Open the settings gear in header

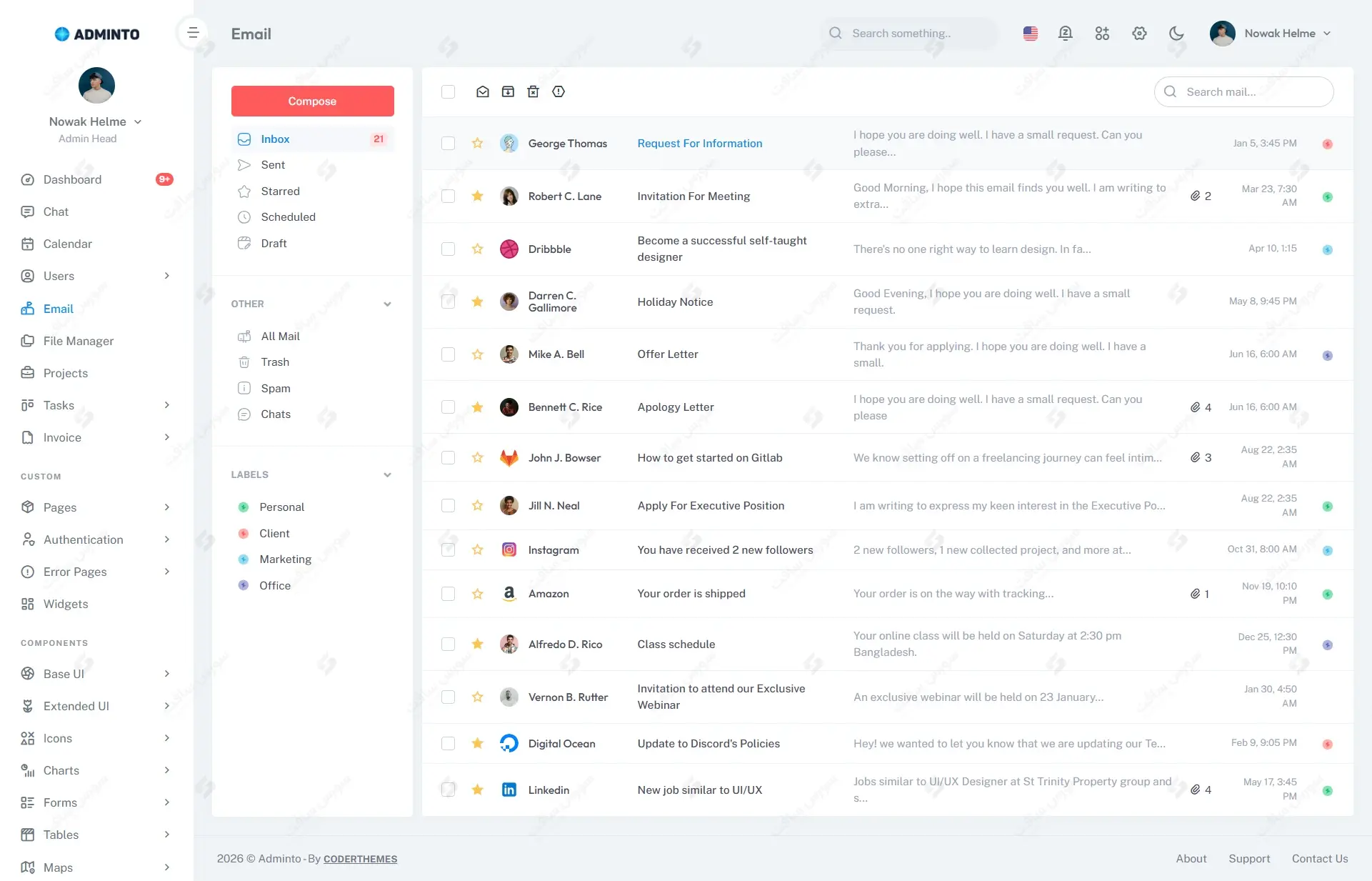(1139, 34)
